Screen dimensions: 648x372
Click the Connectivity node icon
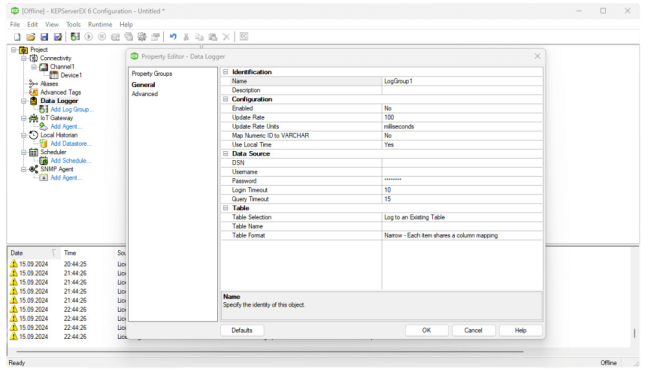click(33, 58)
